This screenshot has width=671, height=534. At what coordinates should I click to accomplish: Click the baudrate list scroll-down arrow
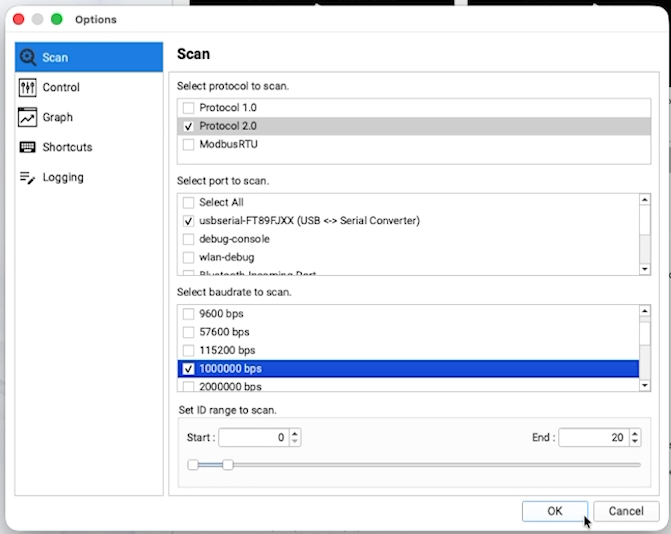click(644, 385)
